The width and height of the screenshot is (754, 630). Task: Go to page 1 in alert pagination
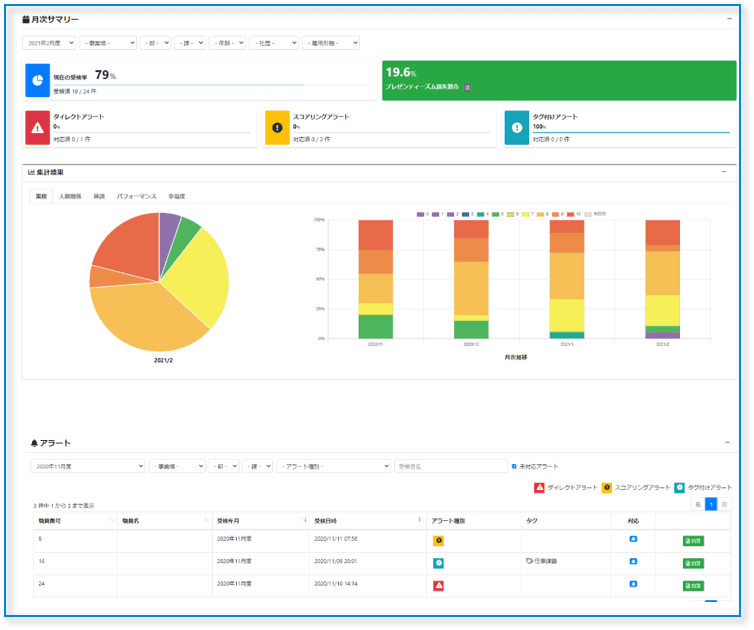tap(711, 504)
